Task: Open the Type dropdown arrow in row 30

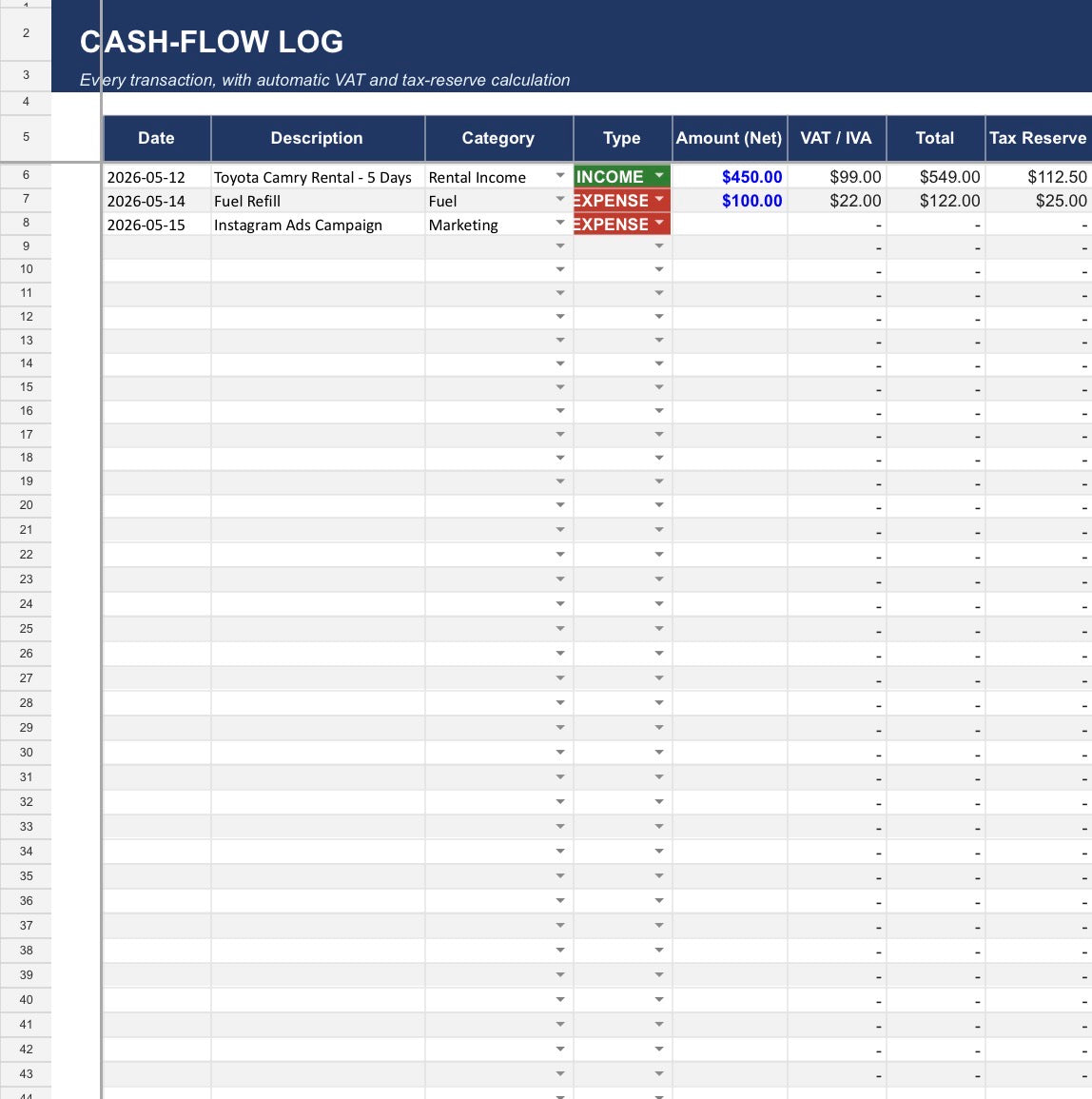Action: (x=659, y=752)
